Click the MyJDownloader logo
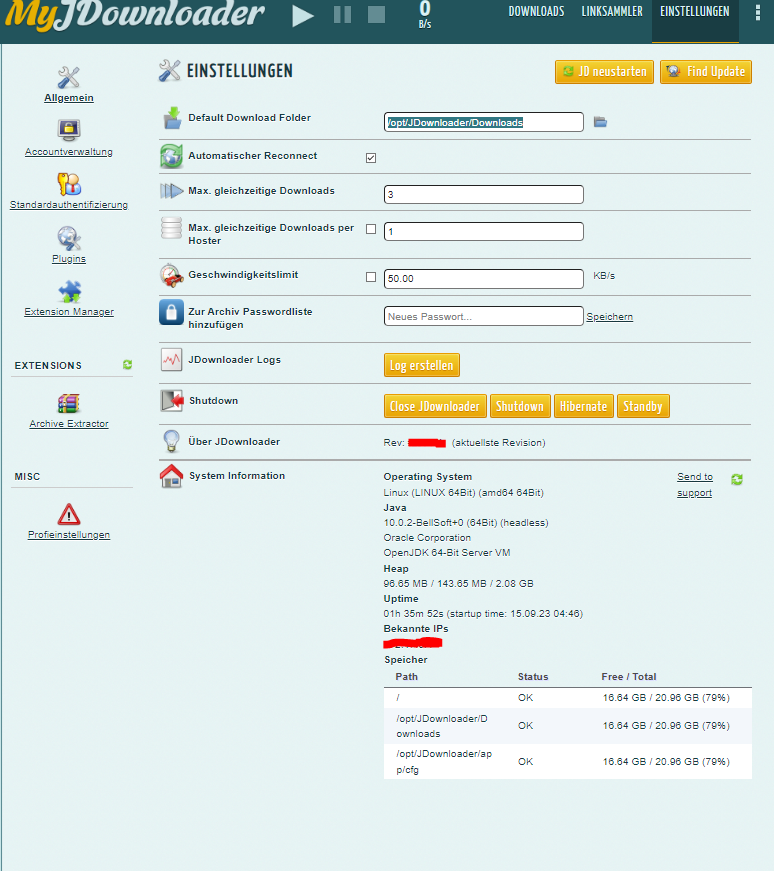Viewport: 774px width, 871px height. [x=134, y=14]
